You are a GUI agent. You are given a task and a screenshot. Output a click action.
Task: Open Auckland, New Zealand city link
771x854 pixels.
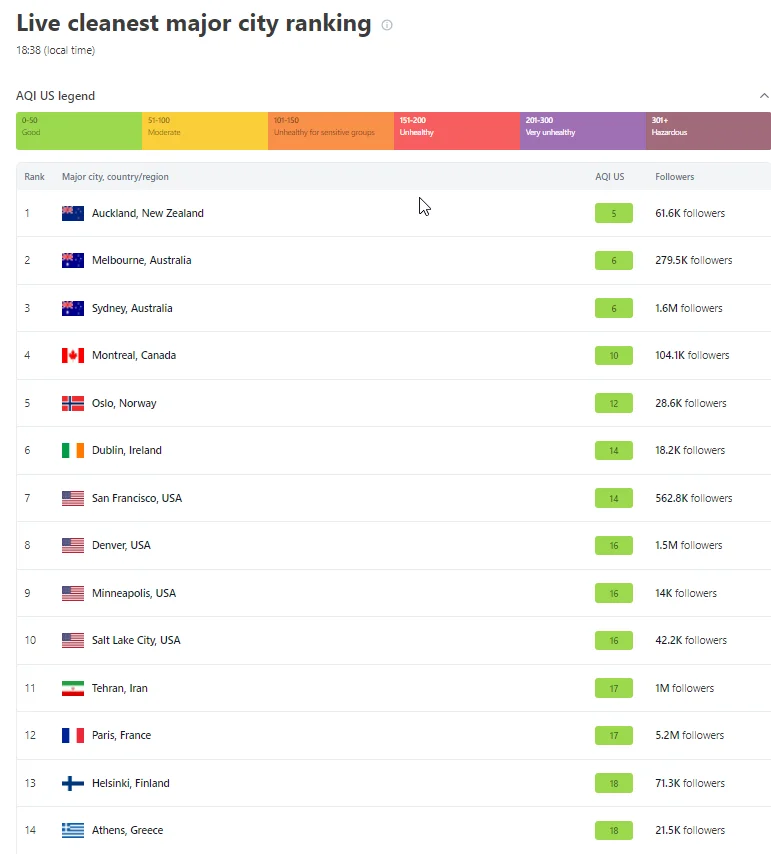click(147, 213)
